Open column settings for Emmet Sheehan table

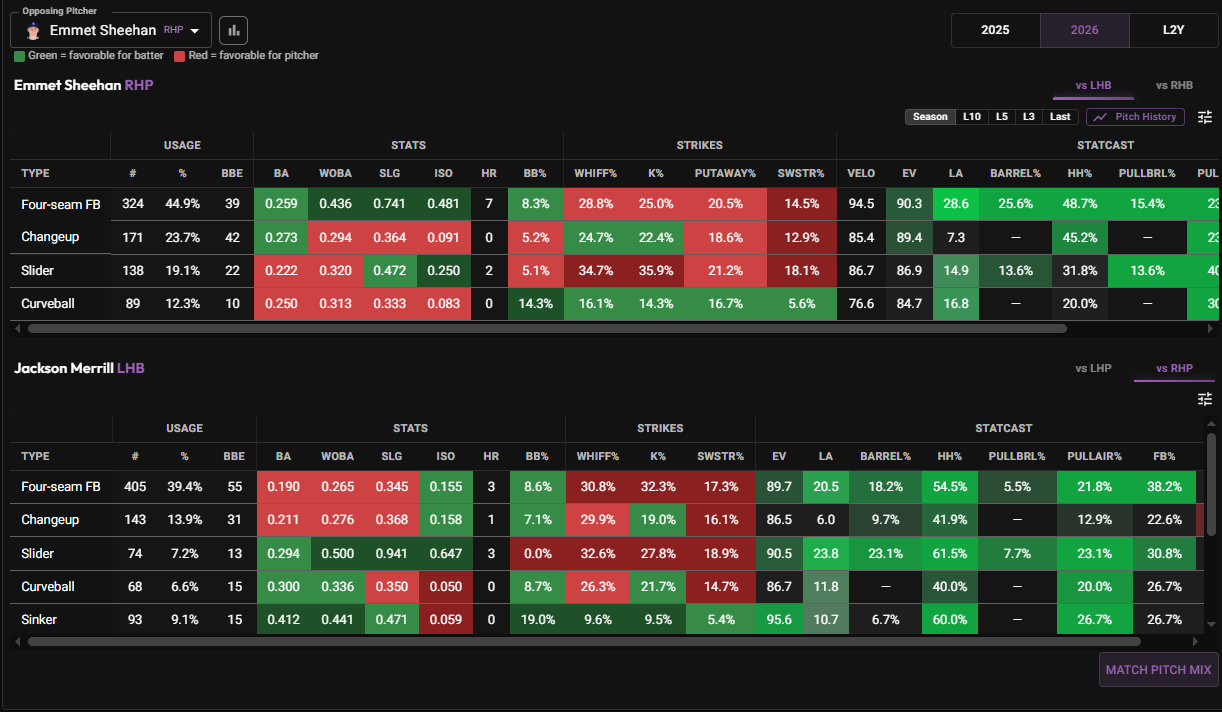[x=1204, y=117]
